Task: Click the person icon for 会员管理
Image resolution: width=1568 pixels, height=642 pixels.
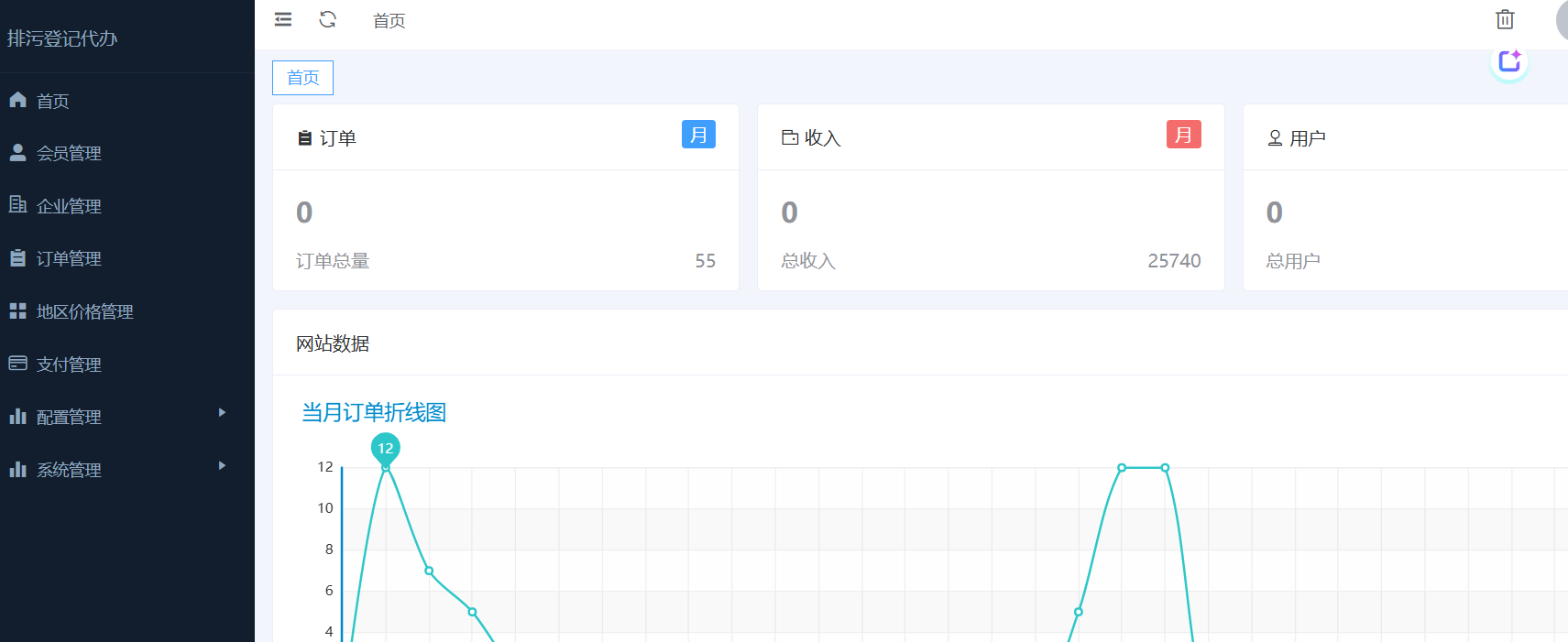Action: point(18,153)
